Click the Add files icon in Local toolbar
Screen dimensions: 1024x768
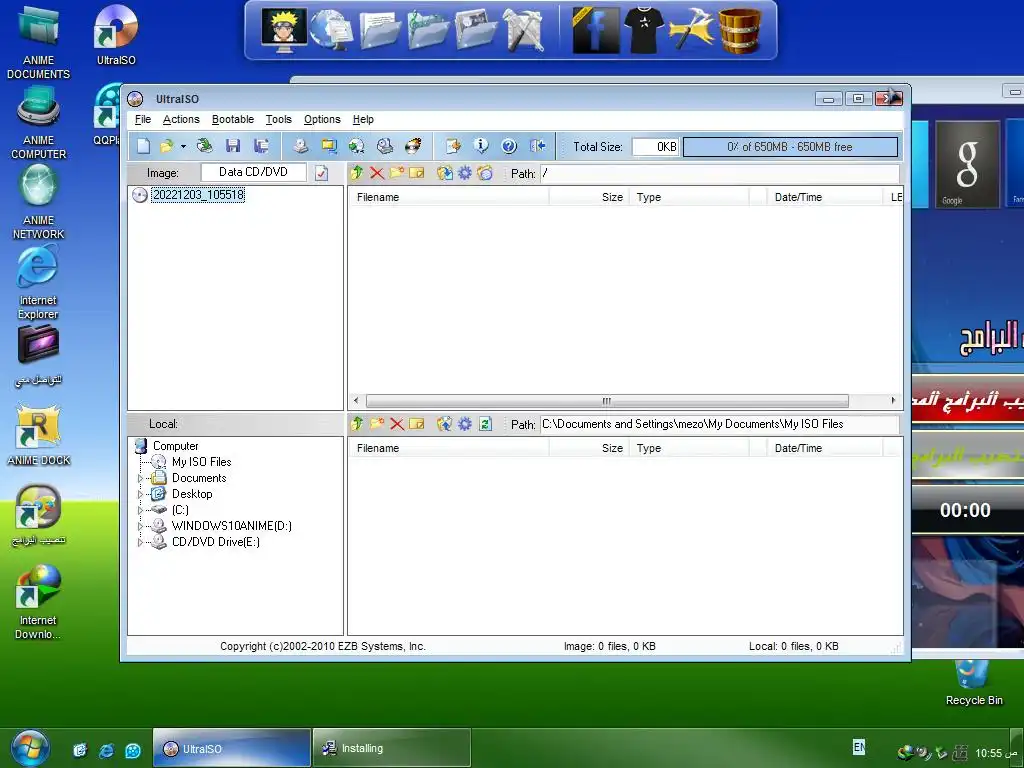point(445,424)
